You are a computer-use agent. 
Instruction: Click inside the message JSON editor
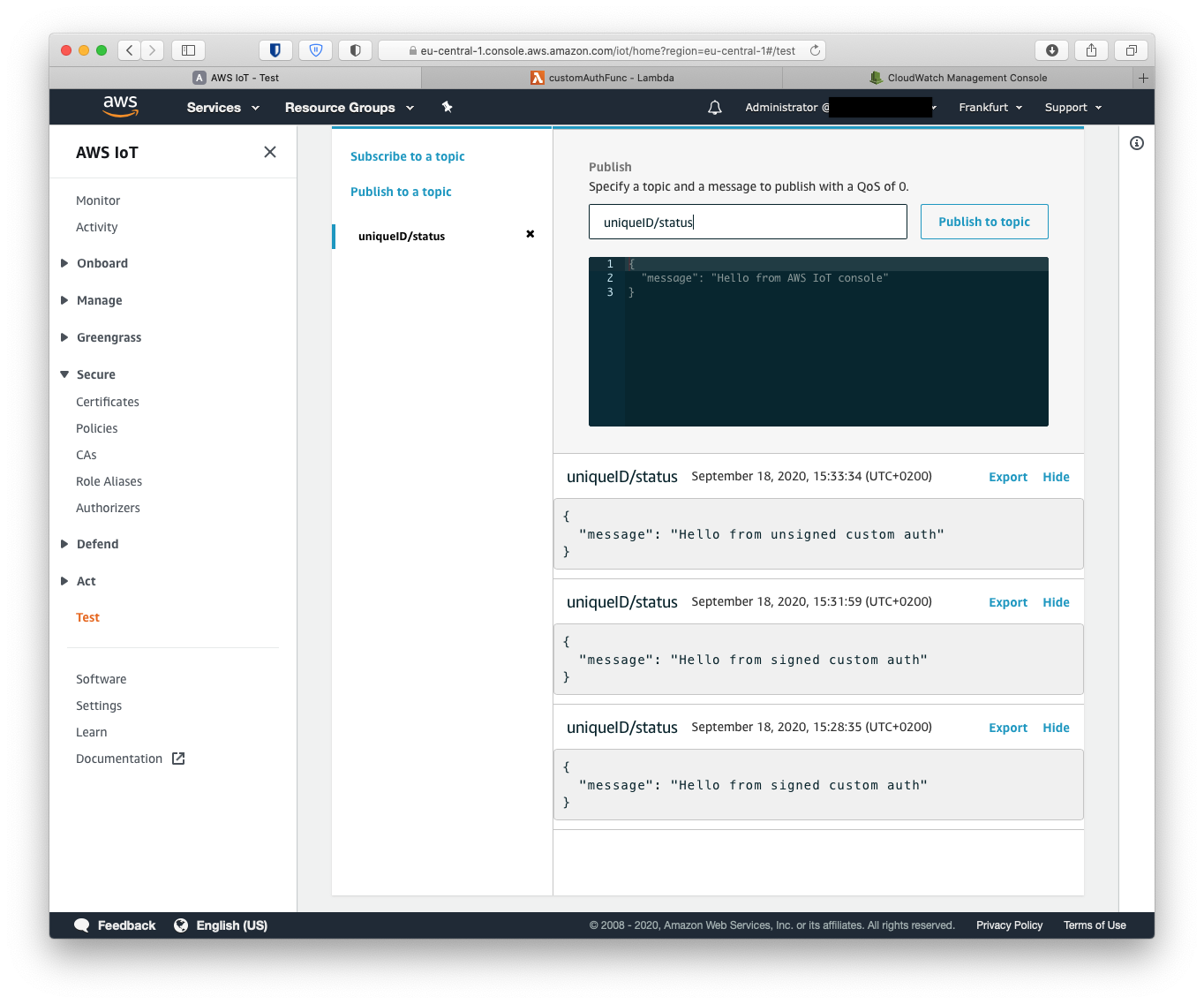(x=818, y=342)
